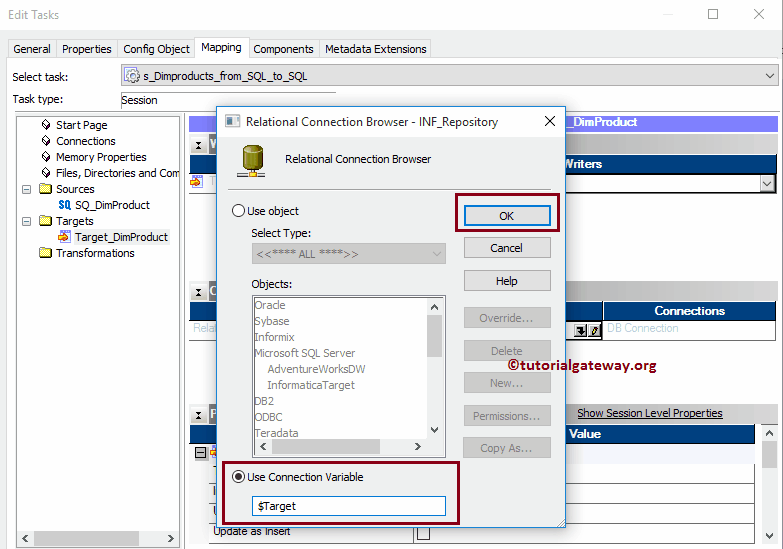Switch to the Mapping tab
783x549 pixels.
click(221, 47)
